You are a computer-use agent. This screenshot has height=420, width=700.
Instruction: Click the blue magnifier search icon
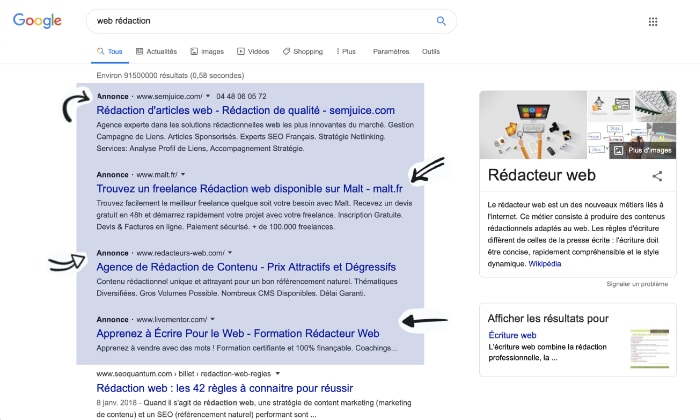click(441, 21)
